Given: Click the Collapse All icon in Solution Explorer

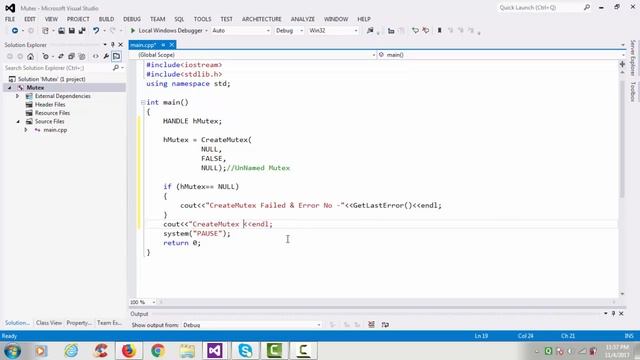Looking at the screenshot, I should (x=71, y=56).
